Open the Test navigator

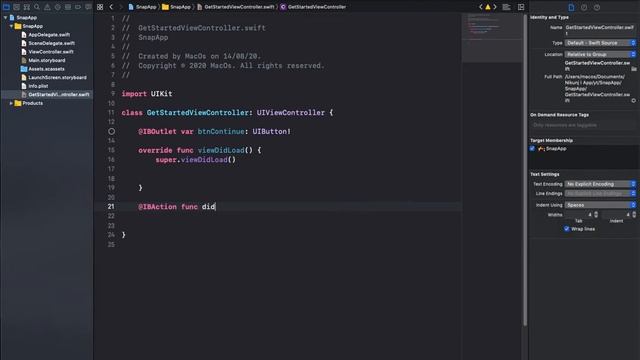(58, 7)
